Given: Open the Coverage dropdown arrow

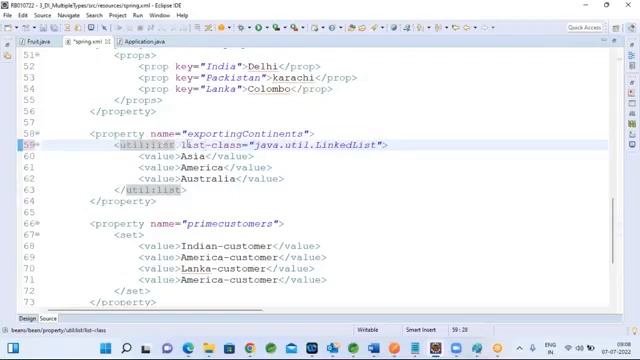Looking at the screenshot, I should 284,28.
